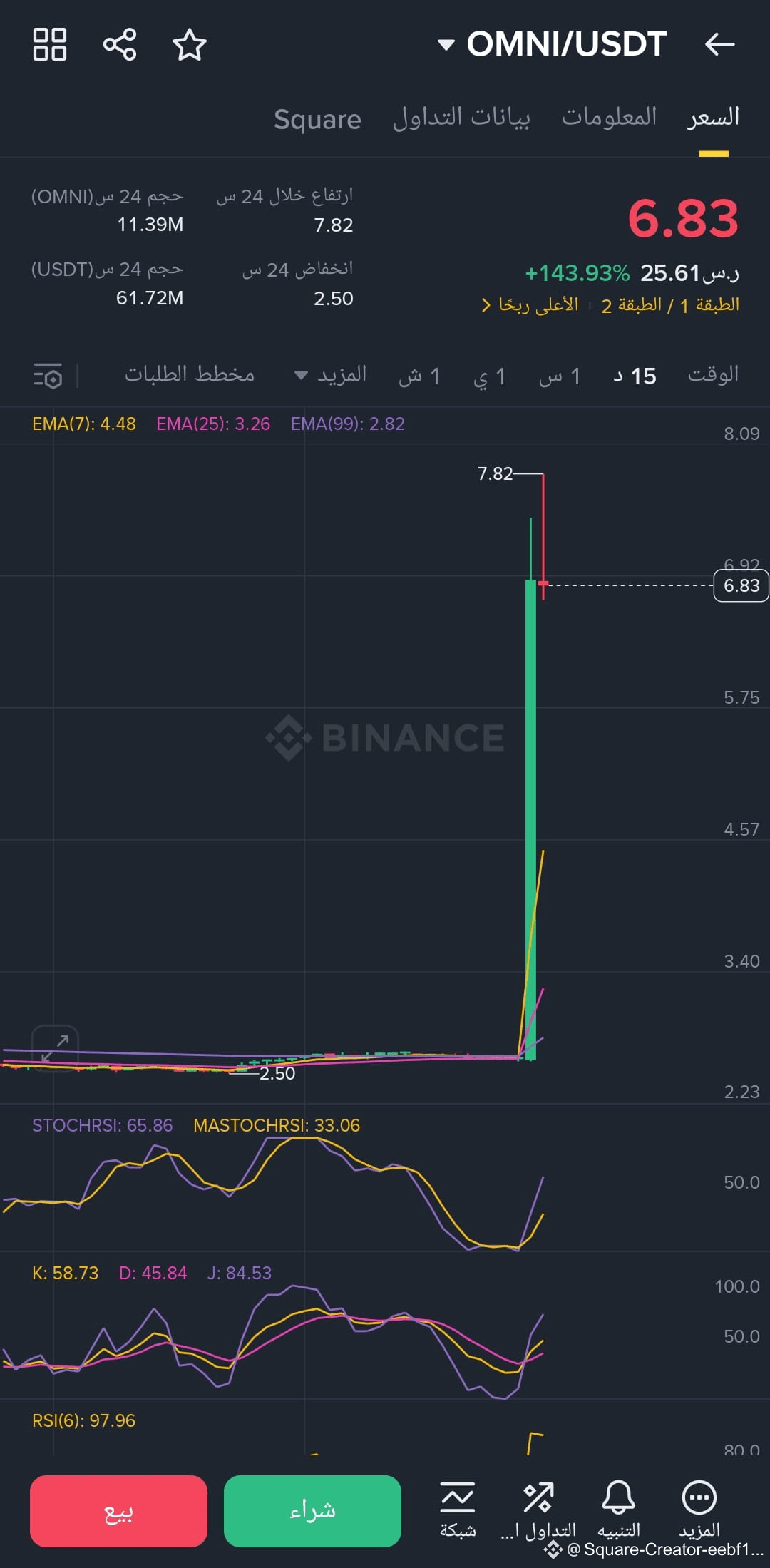This screenshot has height=1568, width=770.
Task: Tap the 8.09 price axis label
Action: pyautogui.click(x=741, y=434)
